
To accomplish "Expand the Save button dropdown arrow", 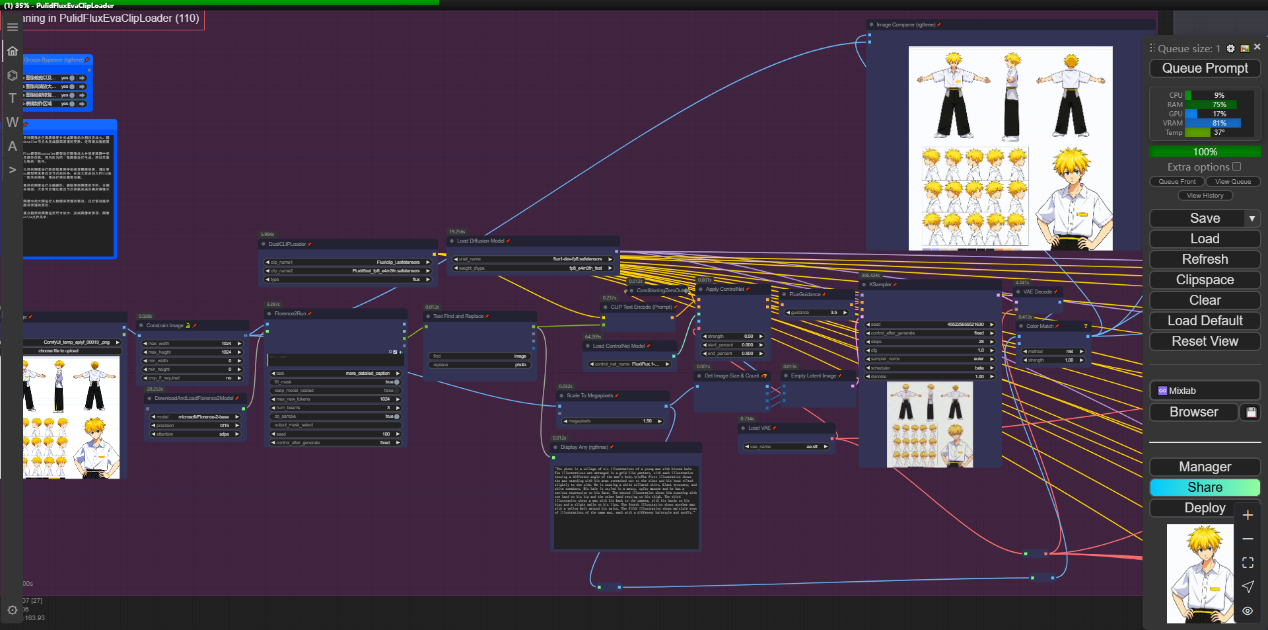I will point(1252,218).
